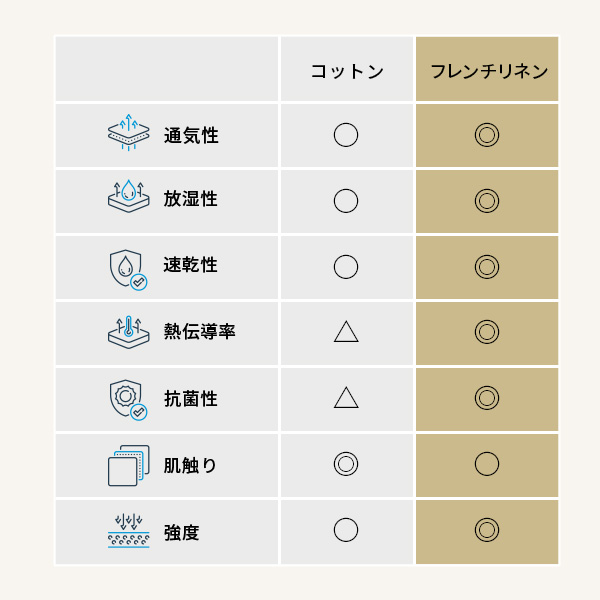Viewport: 600px width, 600px height.
Task: Click the 速乾性 quick-dry shield icon
Action: [x=128, y=267]
